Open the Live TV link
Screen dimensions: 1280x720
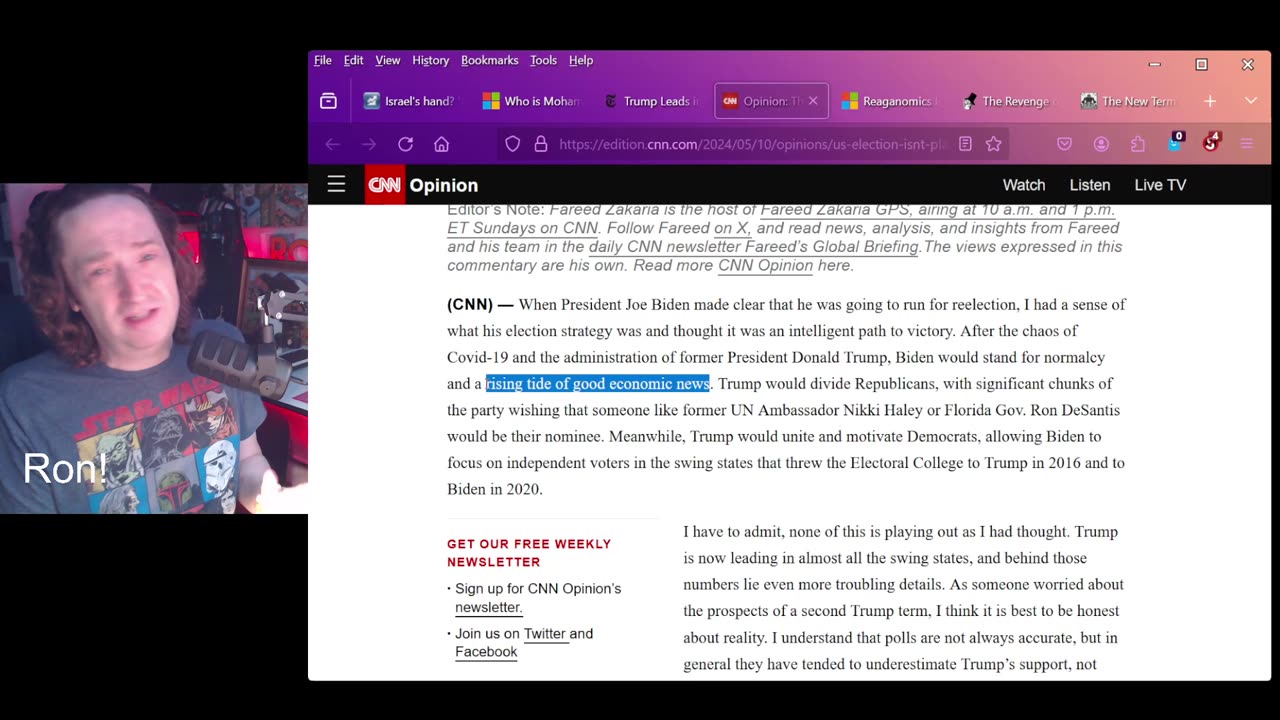pyautogui.click(x=1160, y=185)
